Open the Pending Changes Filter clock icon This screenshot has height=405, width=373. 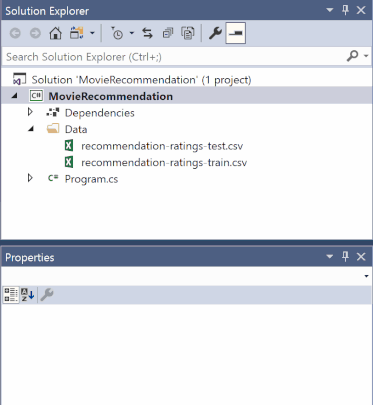tap(117, 33)
